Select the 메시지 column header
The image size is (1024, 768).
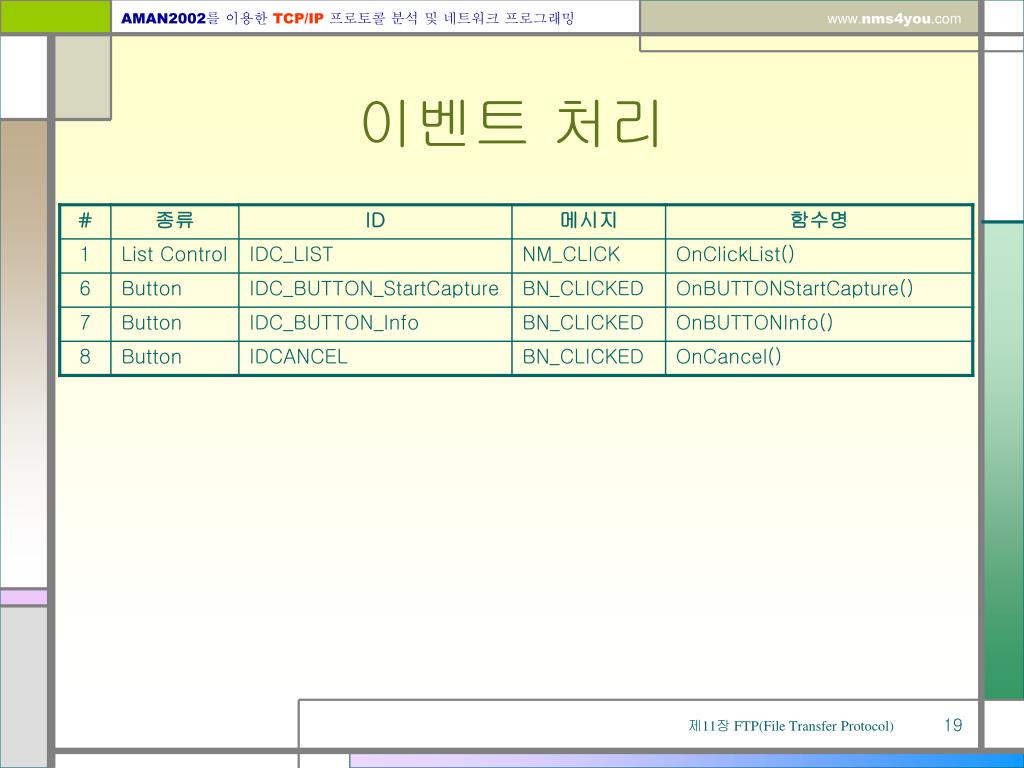click(x=588, y=221)
